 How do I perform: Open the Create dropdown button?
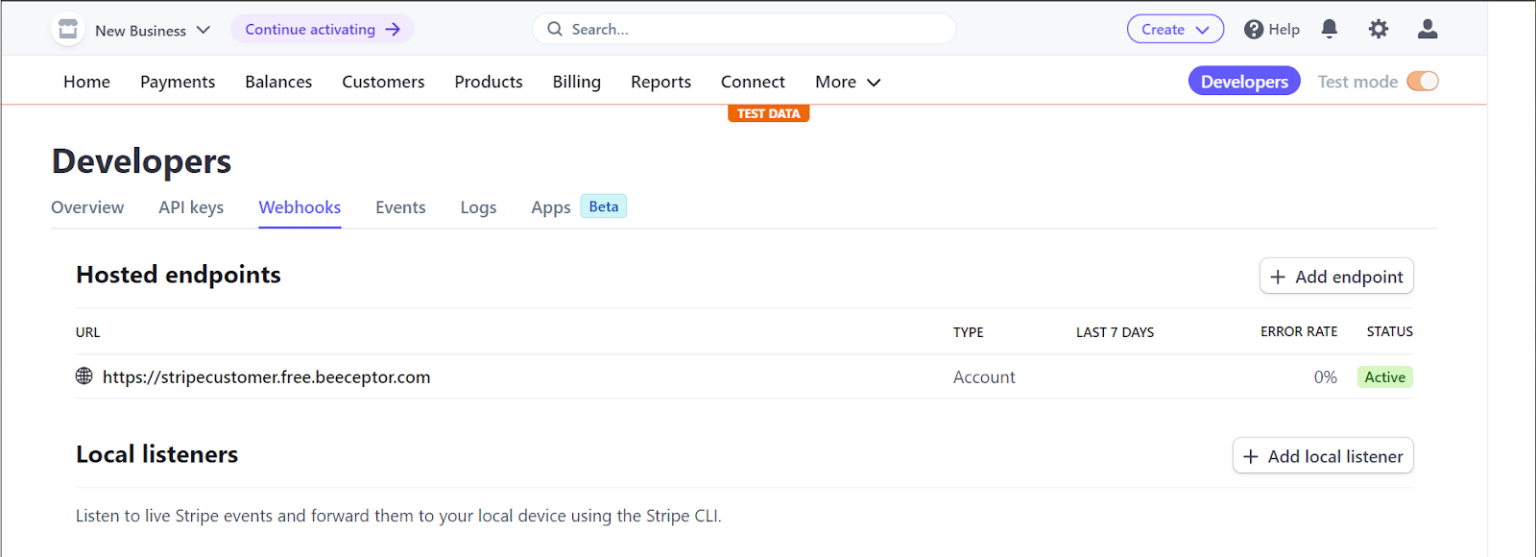1175,29
